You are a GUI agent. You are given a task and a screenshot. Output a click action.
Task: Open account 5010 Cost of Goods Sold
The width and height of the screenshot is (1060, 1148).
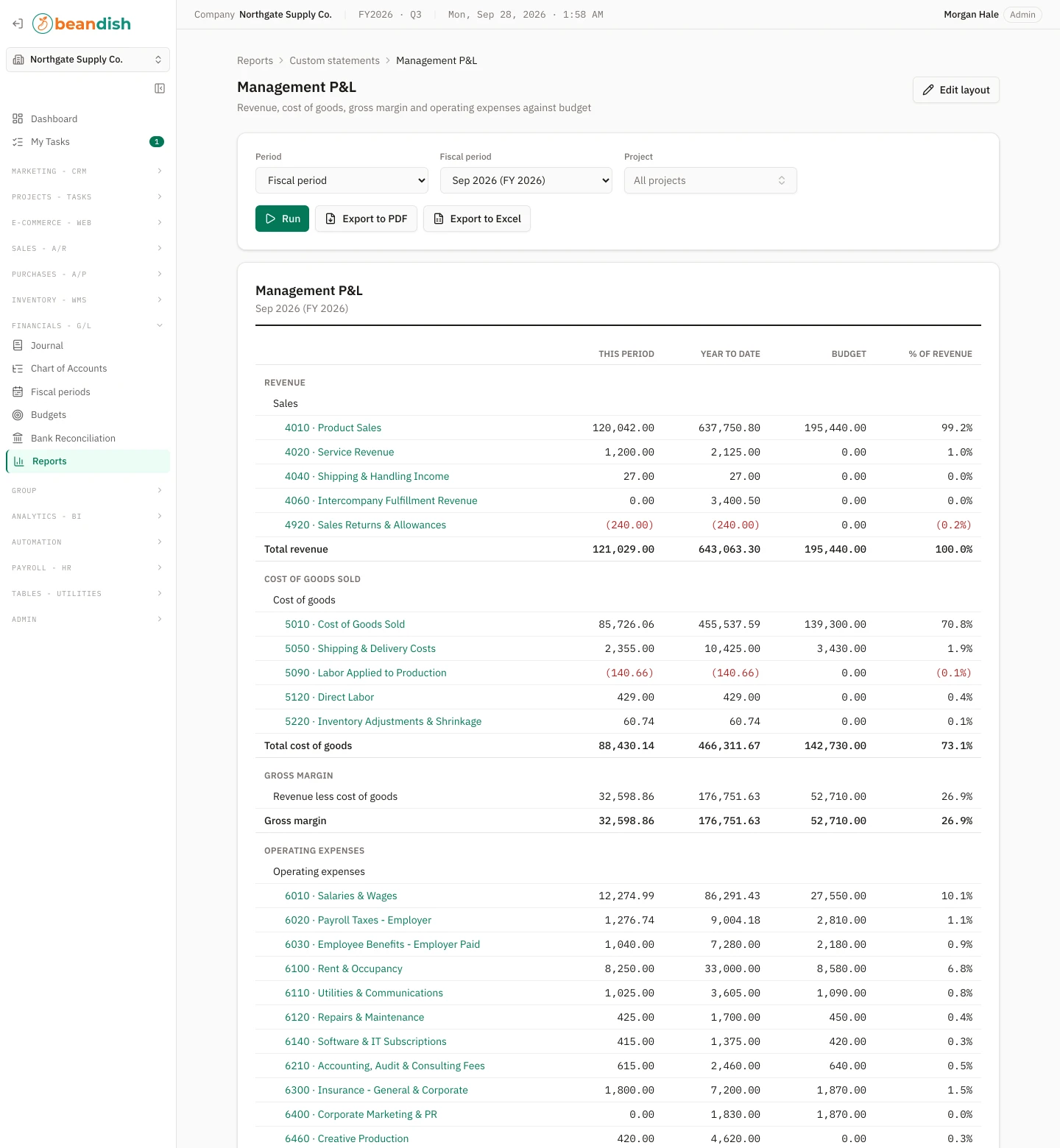point(344,625)
